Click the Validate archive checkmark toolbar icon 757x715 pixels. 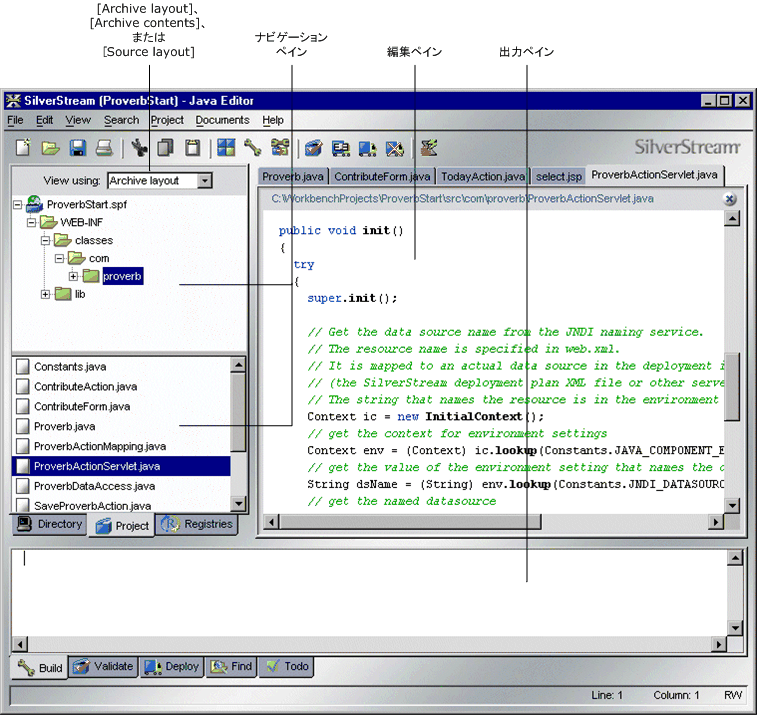point(314,148)
